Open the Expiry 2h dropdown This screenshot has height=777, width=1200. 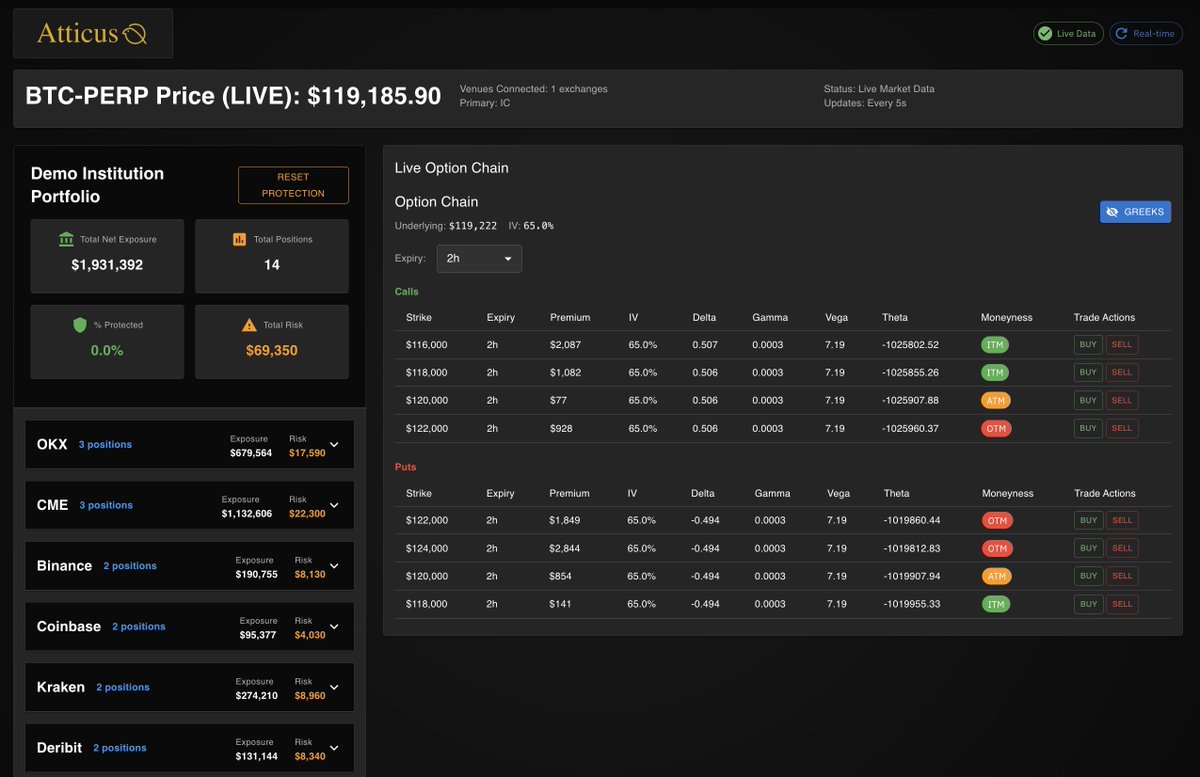pyautogui.click(x=479, y=258)
